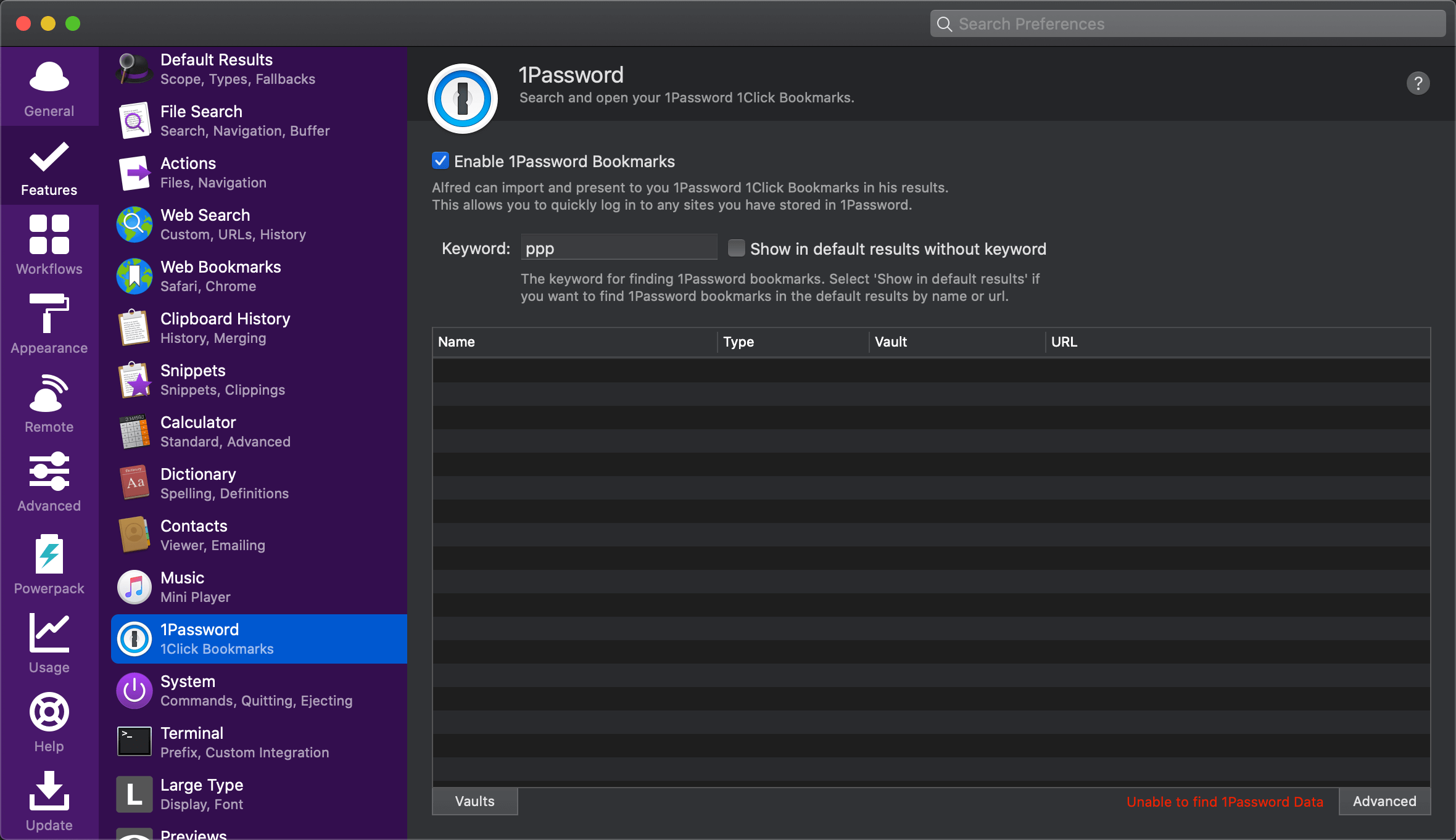Sort table by Type column

coord(793,342)
